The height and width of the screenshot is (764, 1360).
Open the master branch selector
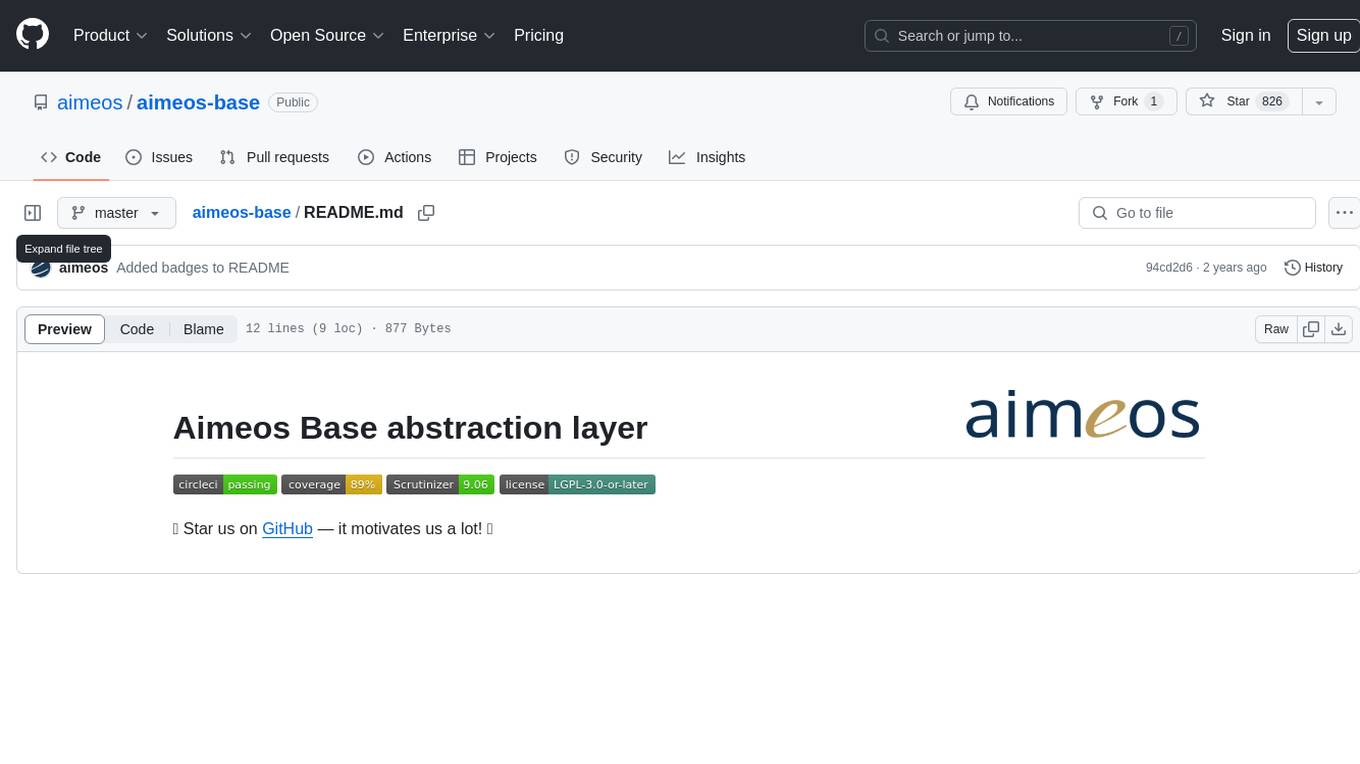click(x=116, y=213)
